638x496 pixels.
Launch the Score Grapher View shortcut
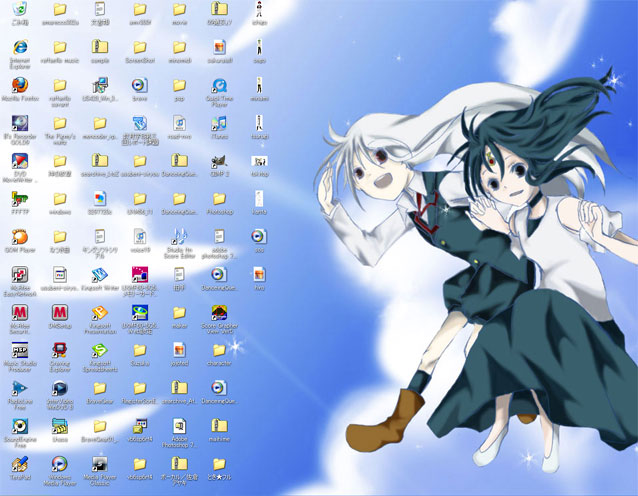[x=219, y=312]
